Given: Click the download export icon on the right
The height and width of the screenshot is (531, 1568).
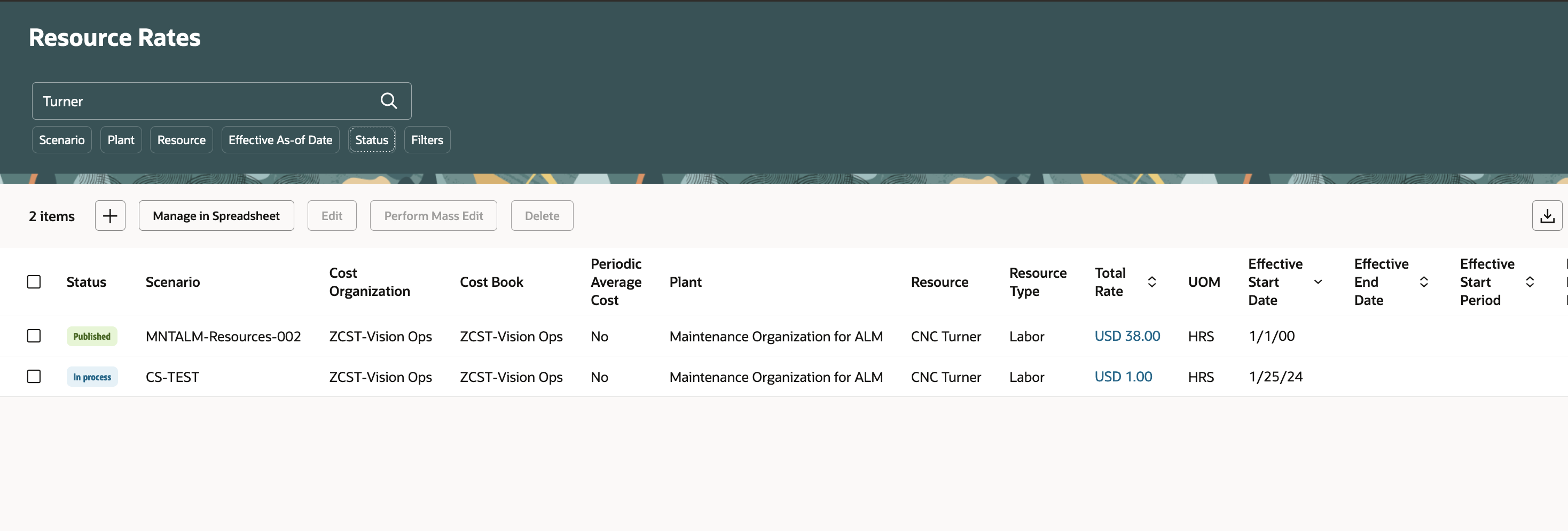Looking at the screenshot, I should pos(1547,216).
